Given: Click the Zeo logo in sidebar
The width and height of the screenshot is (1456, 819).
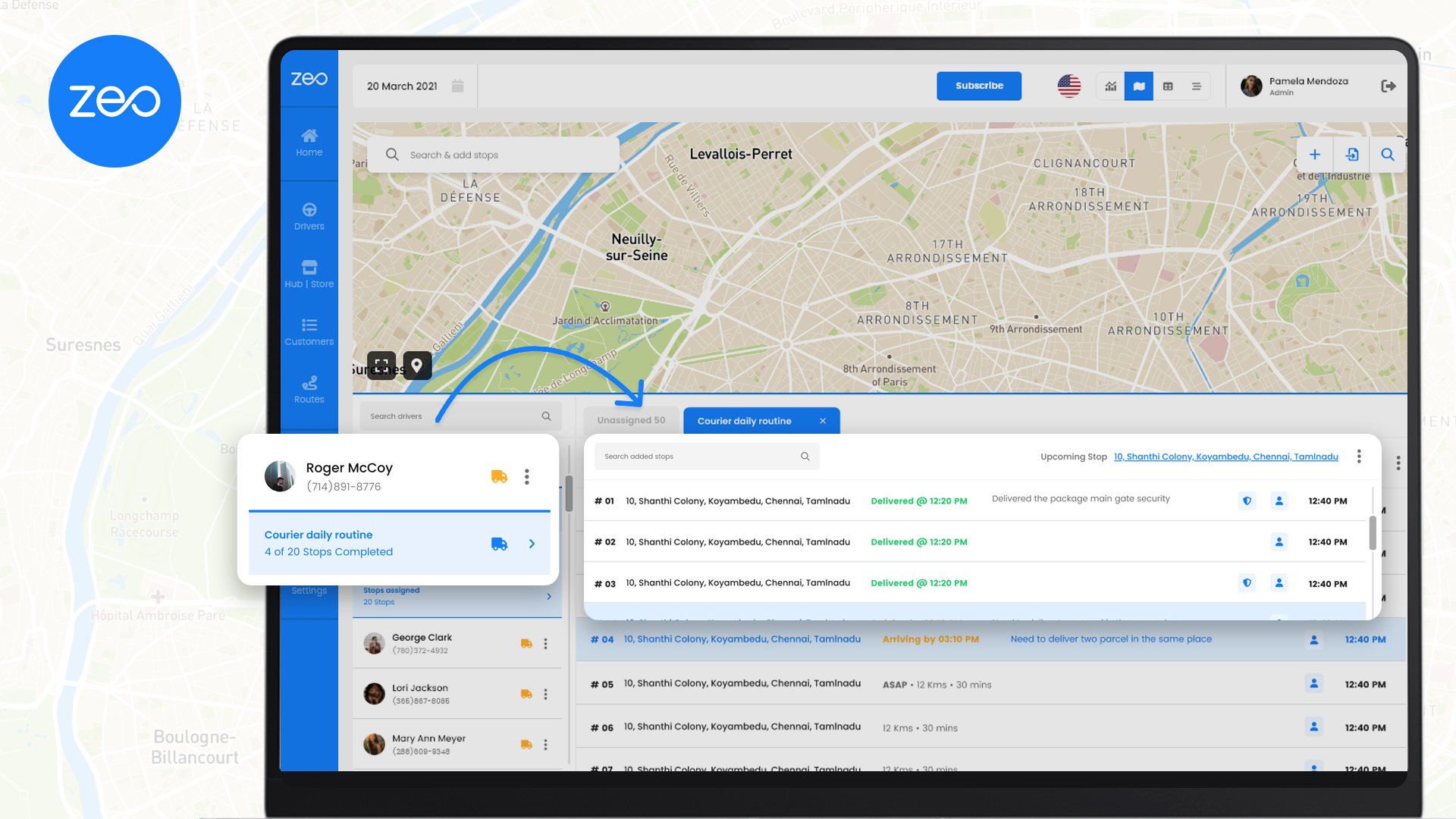Looking at the screenshot, I should coord(309,79).
